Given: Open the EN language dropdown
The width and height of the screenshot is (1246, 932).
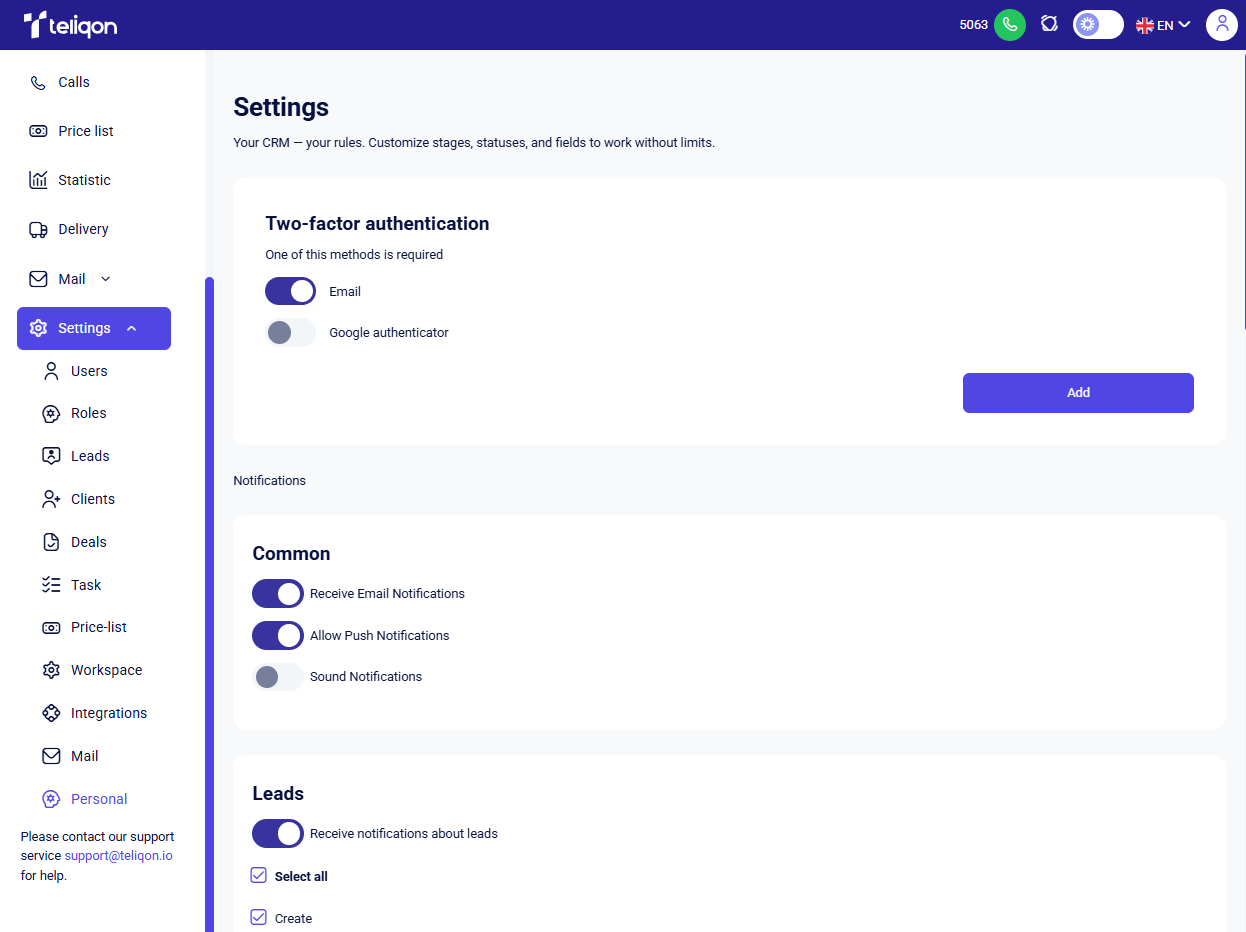Looking at the screenshot, I should coord(1163,25).
